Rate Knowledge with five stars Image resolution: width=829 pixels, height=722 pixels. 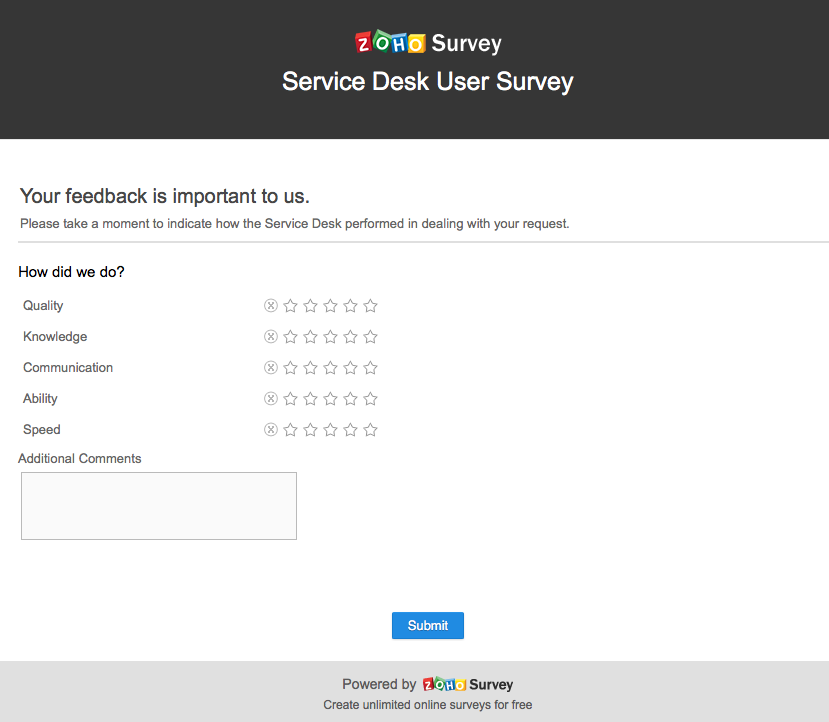click(370, 337)
